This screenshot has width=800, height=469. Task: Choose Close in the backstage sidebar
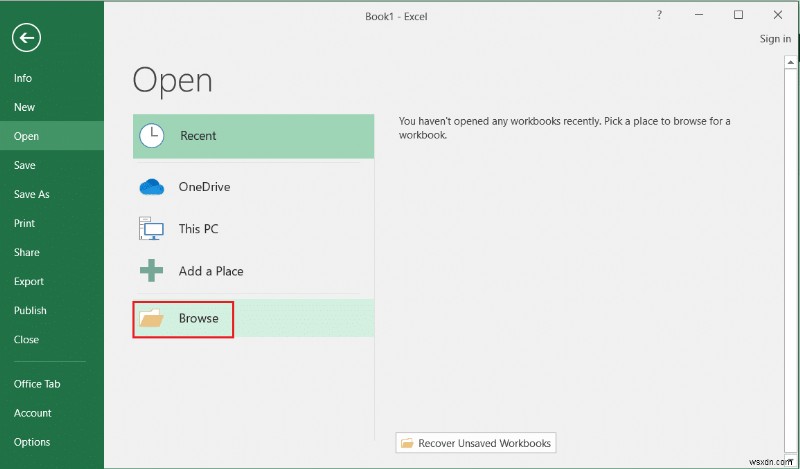[26, 340]
